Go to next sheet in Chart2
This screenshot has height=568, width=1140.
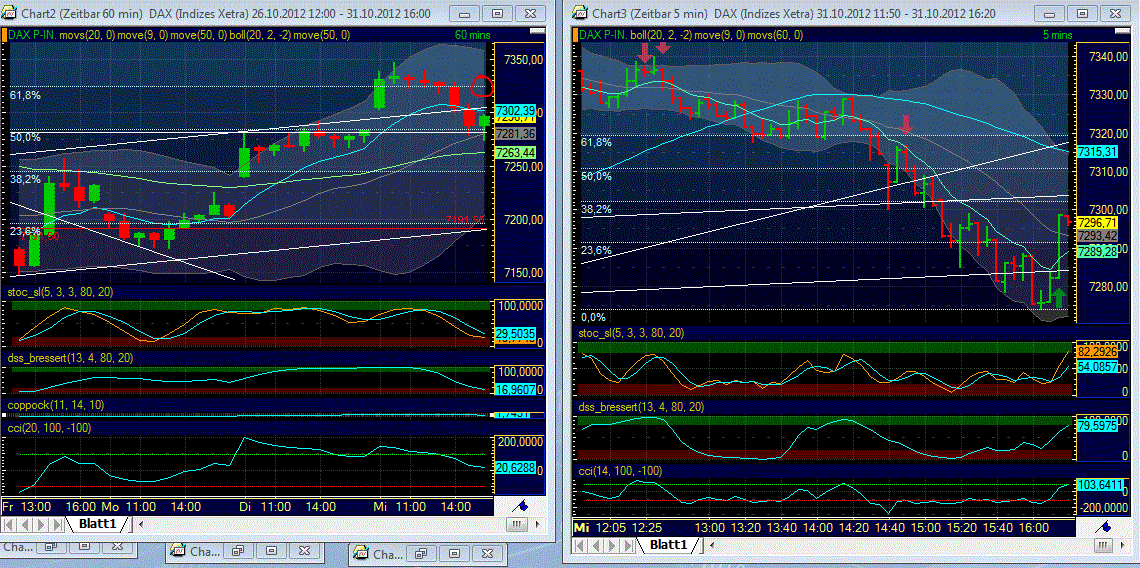tap(42, 524)
